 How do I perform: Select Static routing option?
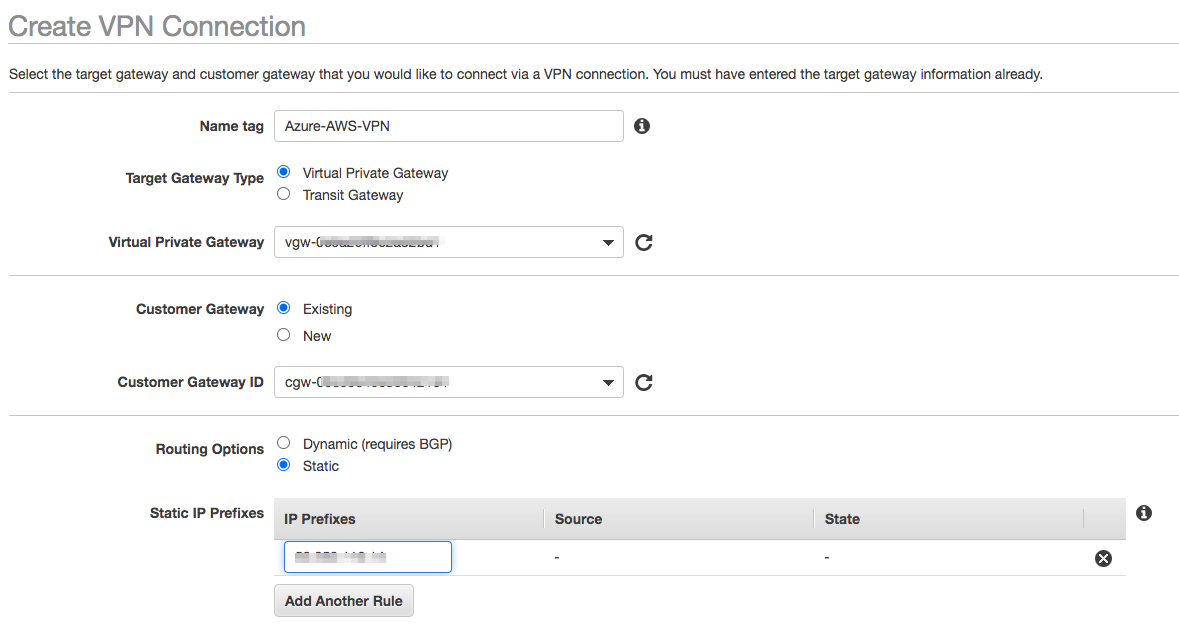[x=283, y=466]
